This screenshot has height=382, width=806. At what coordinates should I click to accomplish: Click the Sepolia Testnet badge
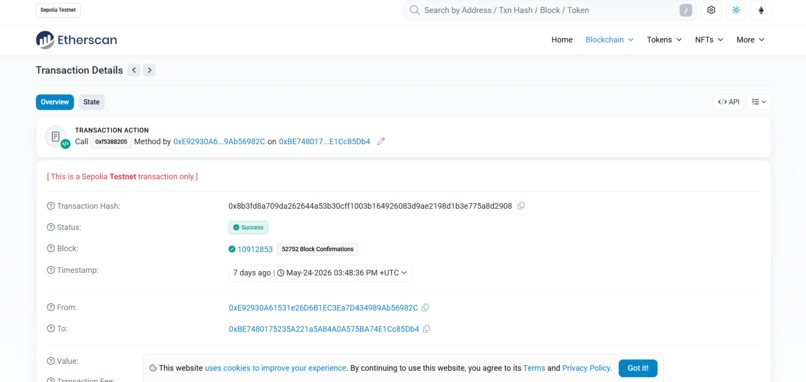[58, 10]
